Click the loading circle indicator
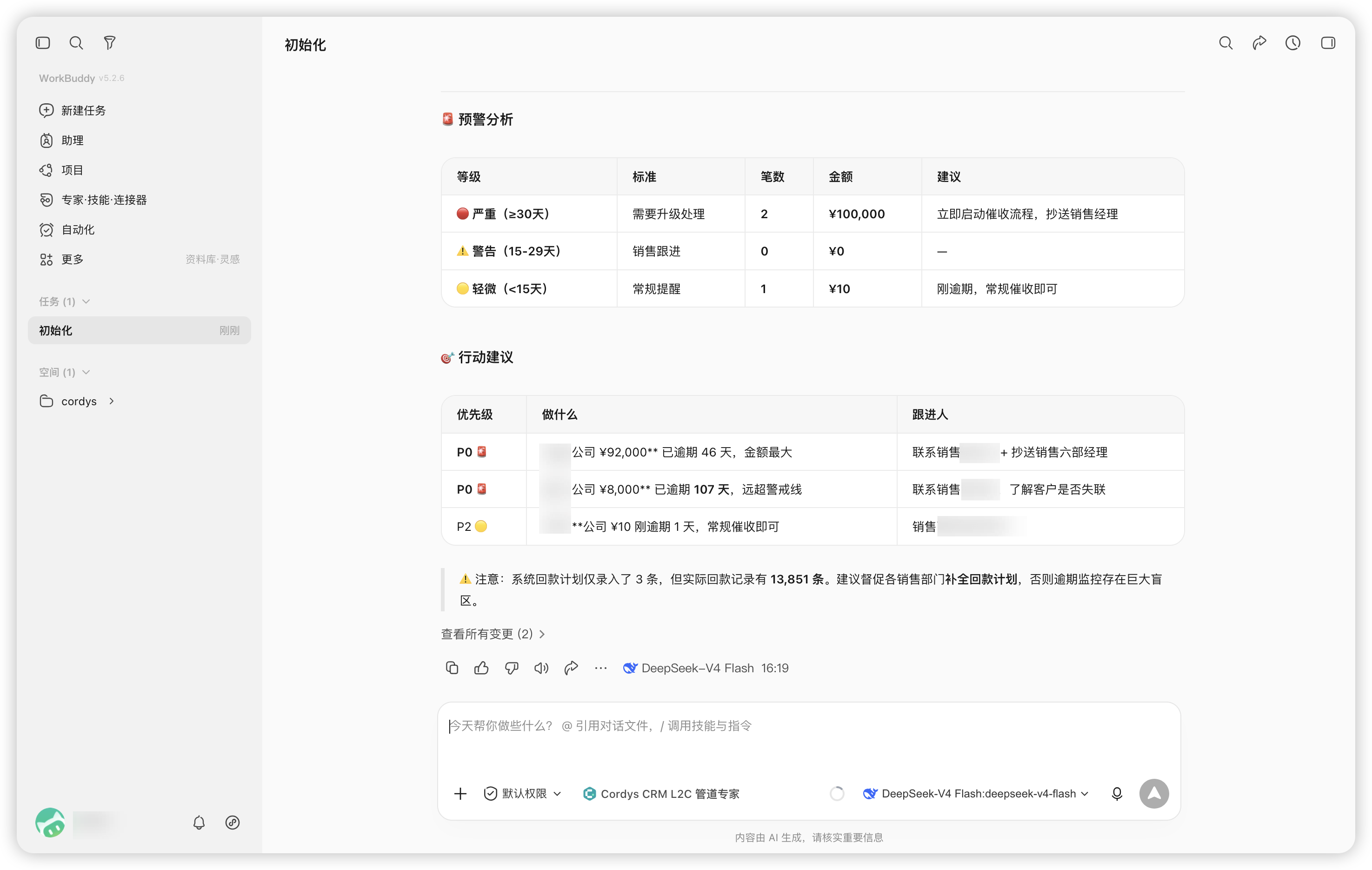This screenshot has width=1372, height=870. (x=836, y=793)
